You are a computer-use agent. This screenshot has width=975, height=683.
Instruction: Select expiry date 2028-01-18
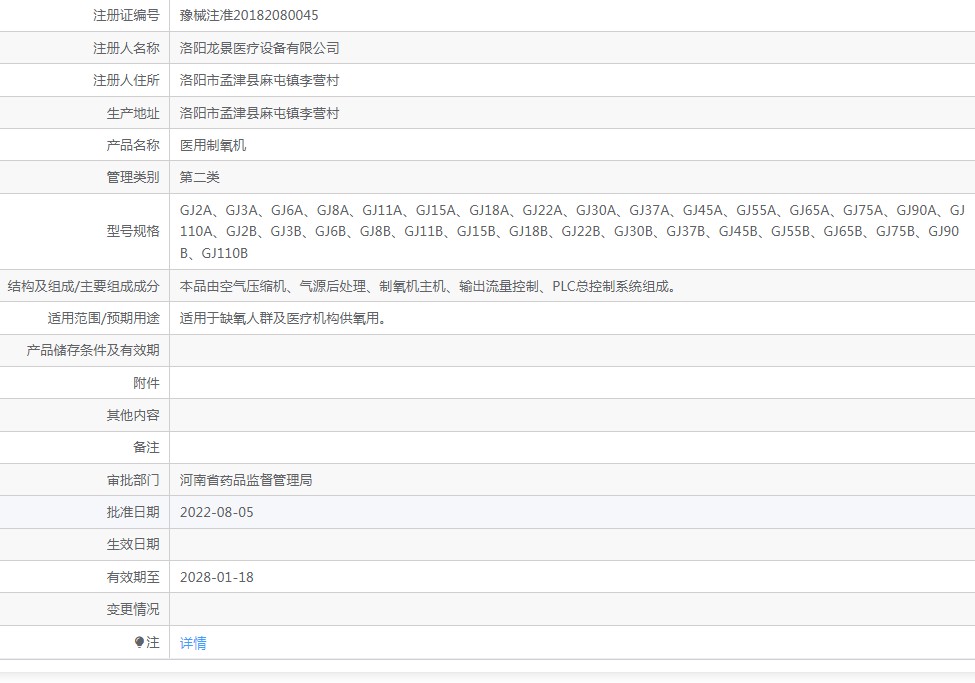click(216, 577)
